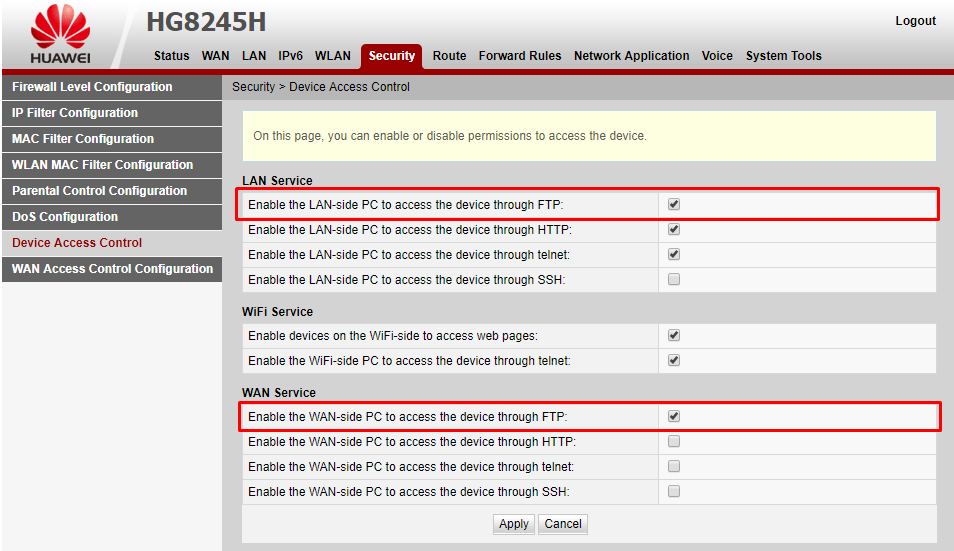Toggle WiFi-side web pages access checkbox
The image size is (954, 551).
click(x=674, y=335)
